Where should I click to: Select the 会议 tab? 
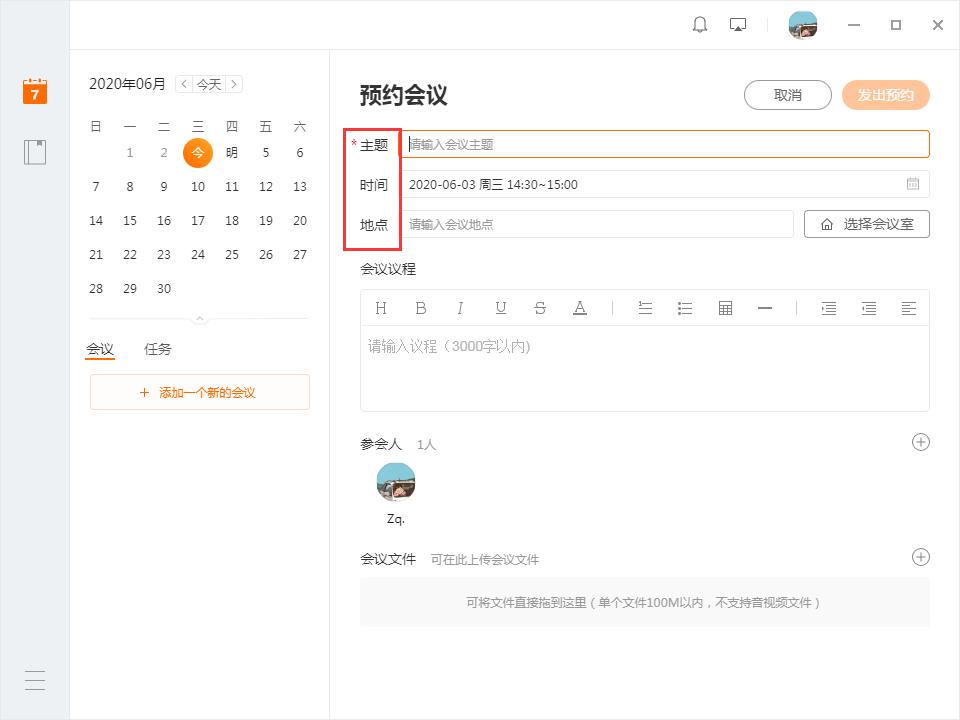(x=100, y=349)
